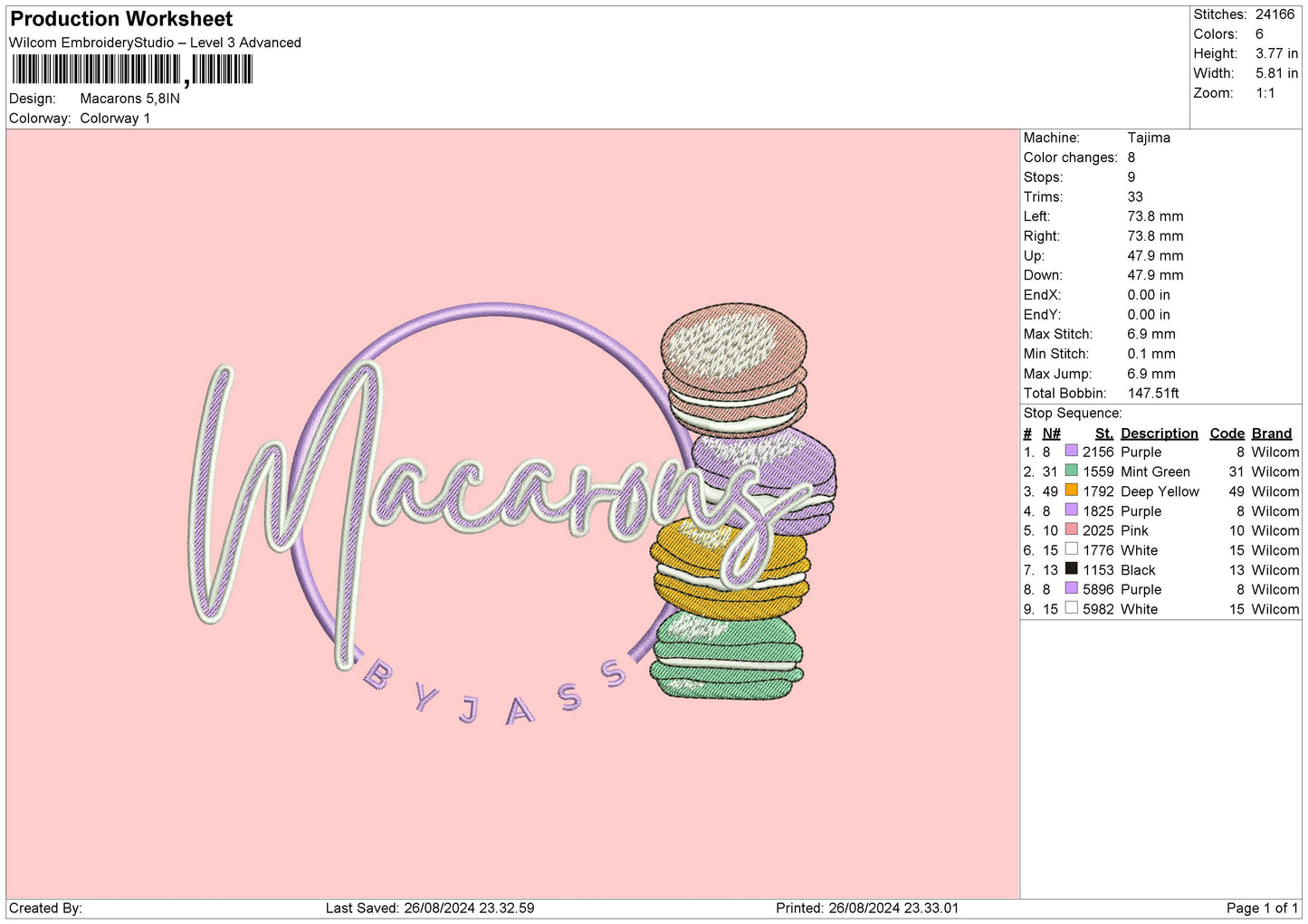The width and height of the screenshot is (1308, 924).
Task: Click the white swatch beside 5982 stitches
Action: tap(1071, 608)
